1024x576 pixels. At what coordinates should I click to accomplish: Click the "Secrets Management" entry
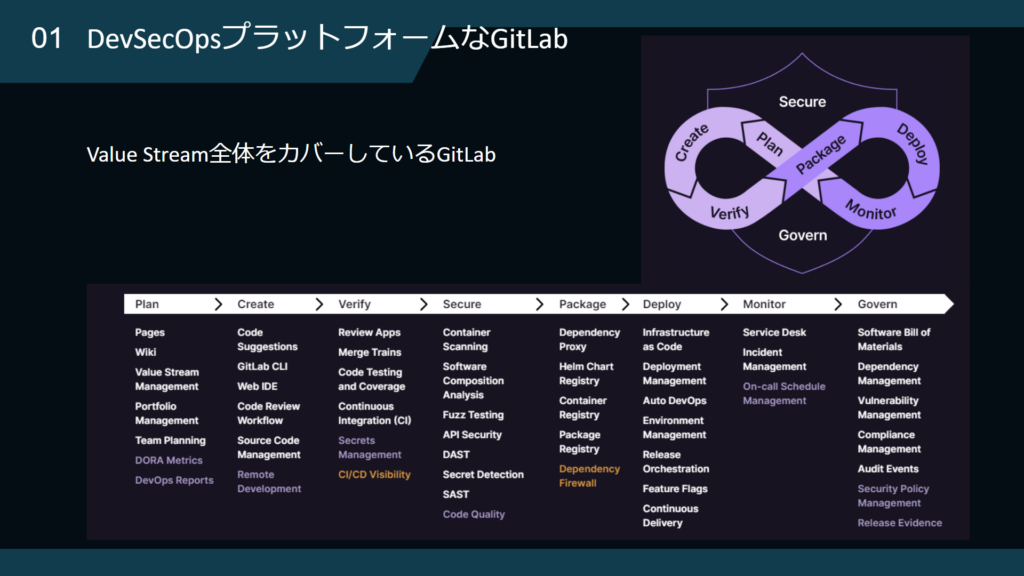[370, 447]
